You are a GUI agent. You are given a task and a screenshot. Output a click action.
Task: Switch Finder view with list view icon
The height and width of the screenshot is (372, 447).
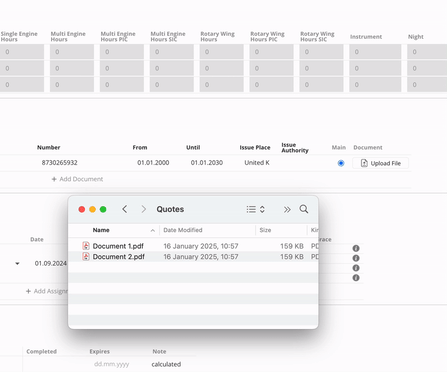[x=251, y=209]
